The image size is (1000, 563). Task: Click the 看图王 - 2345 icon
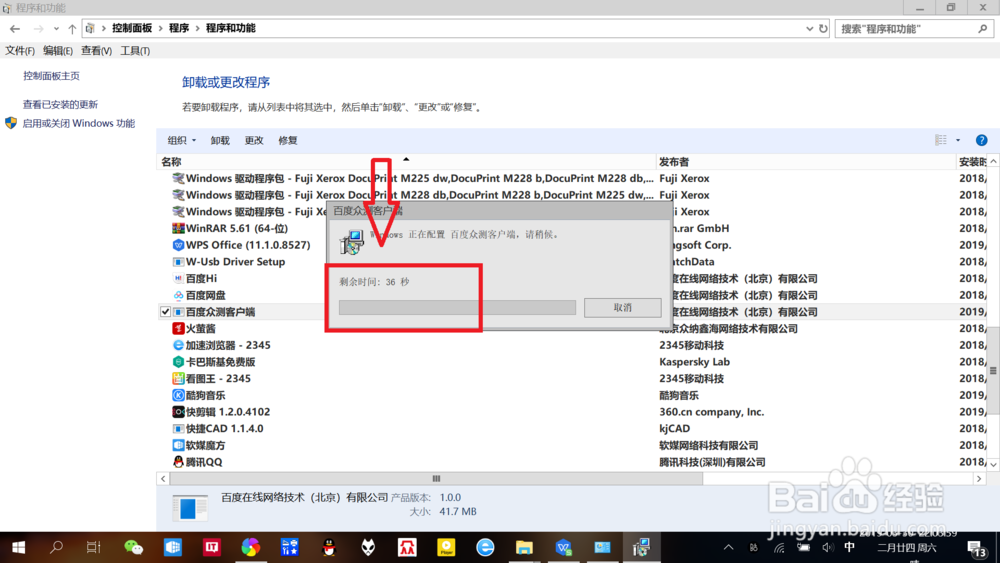(178, 378)
